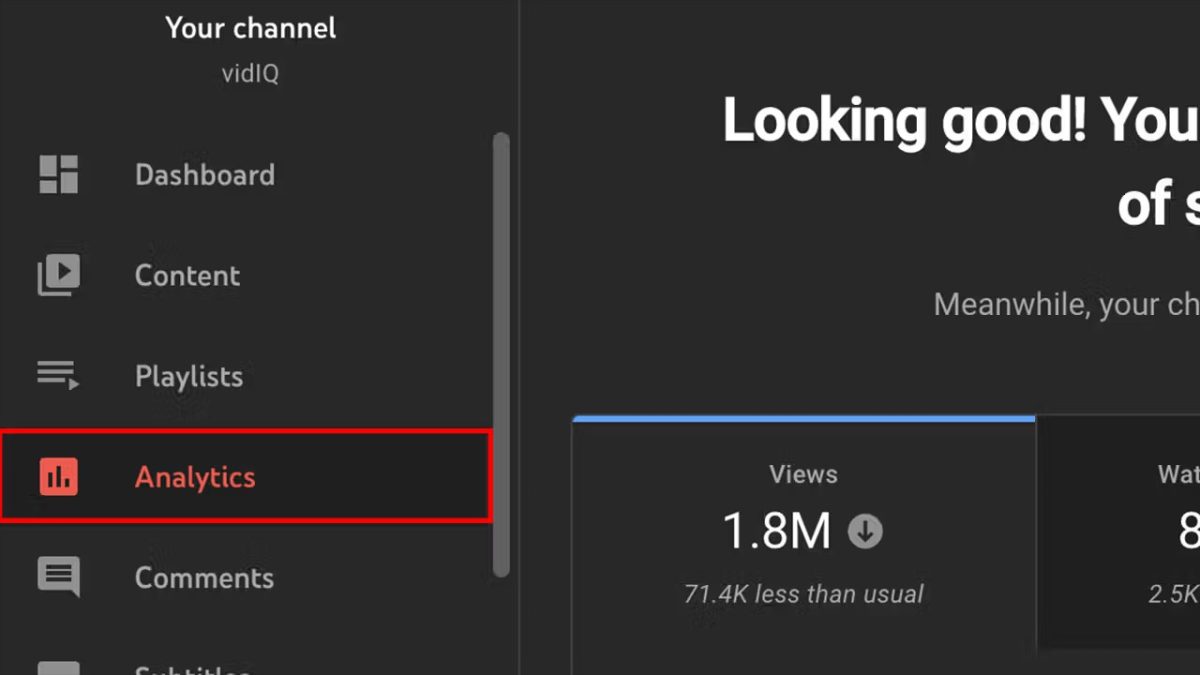Click the vidIQ channel name
The height and width of the screenshot is (675, 1200).
[x=250, y=74]
